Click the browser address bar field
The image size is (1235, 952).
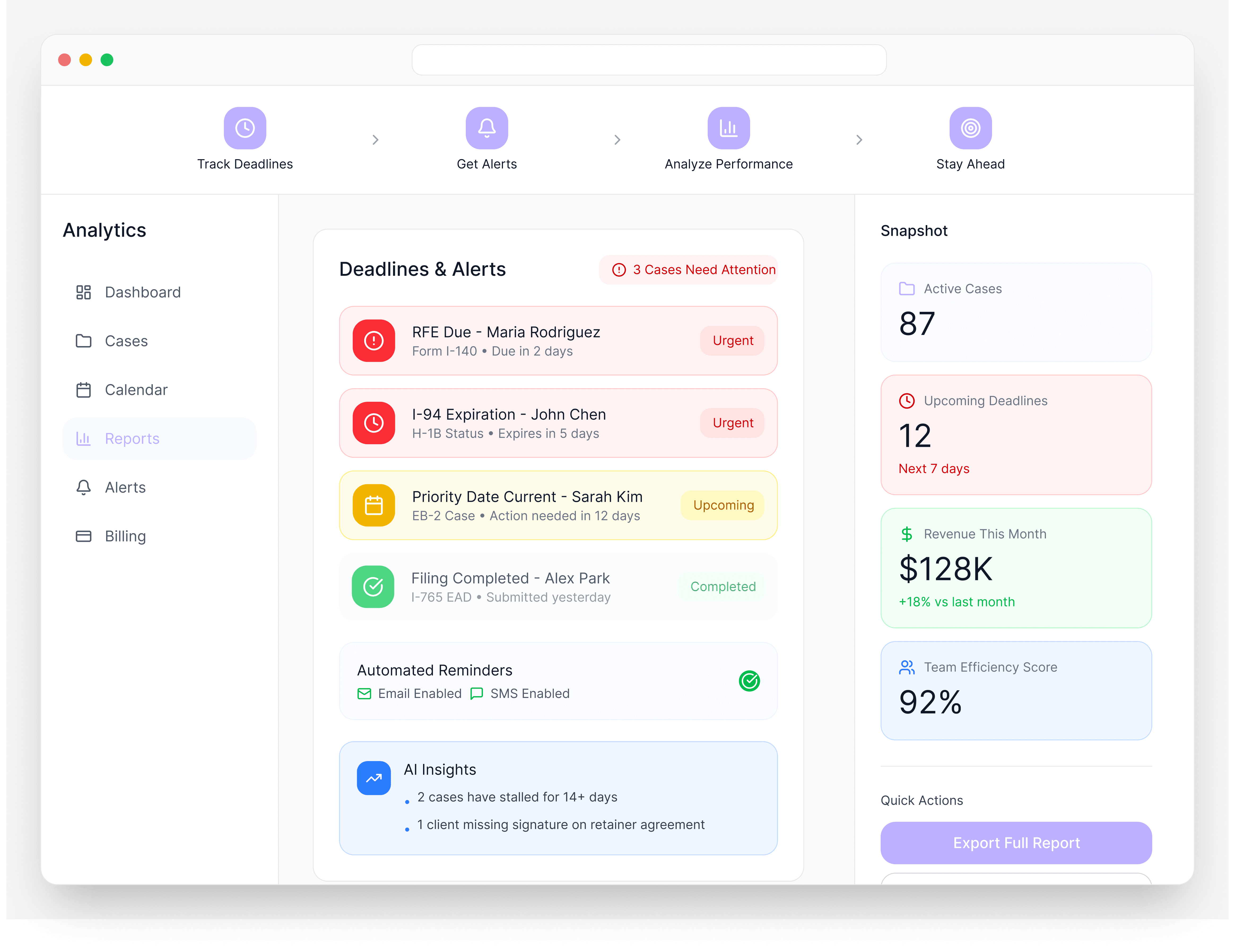click(x=649, y=60)
